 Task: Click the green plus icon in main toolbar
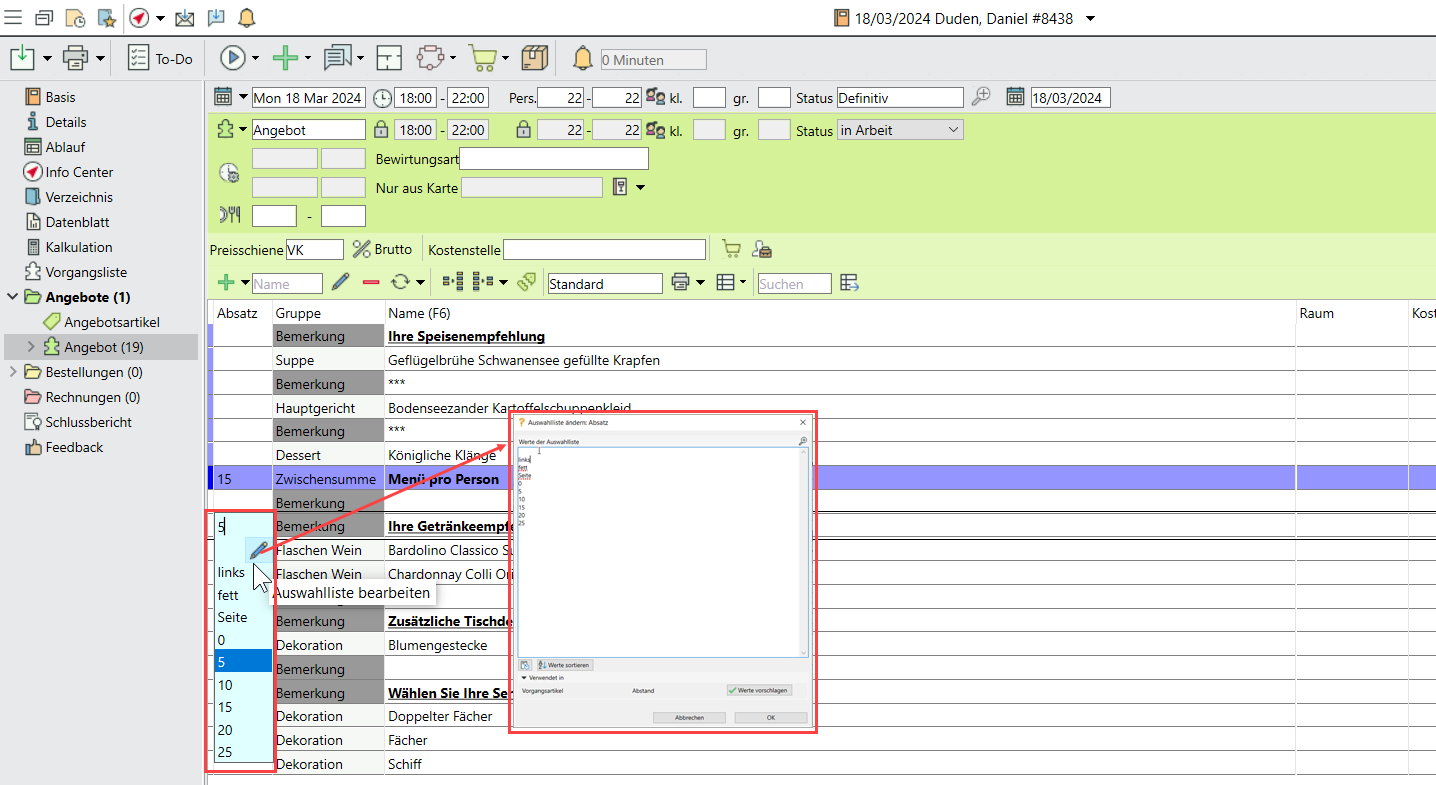click(286, 59)
